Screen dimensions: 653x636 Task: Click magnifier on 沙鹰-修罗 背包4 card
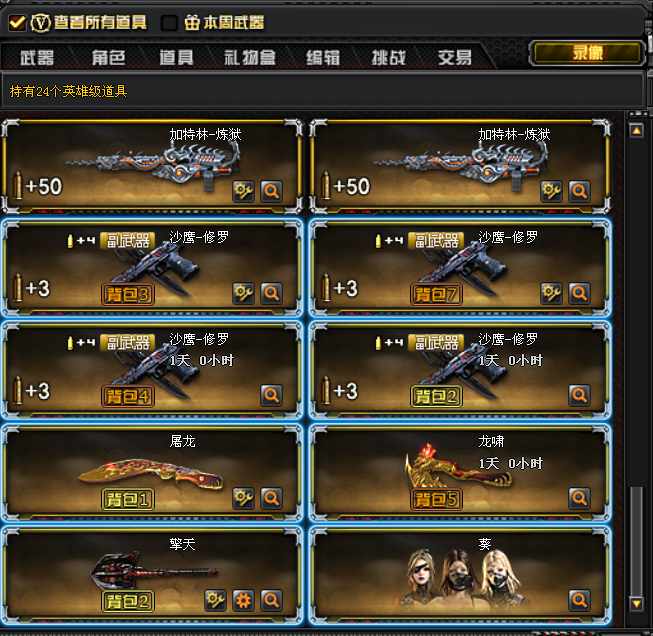click(x=272, y=395)
